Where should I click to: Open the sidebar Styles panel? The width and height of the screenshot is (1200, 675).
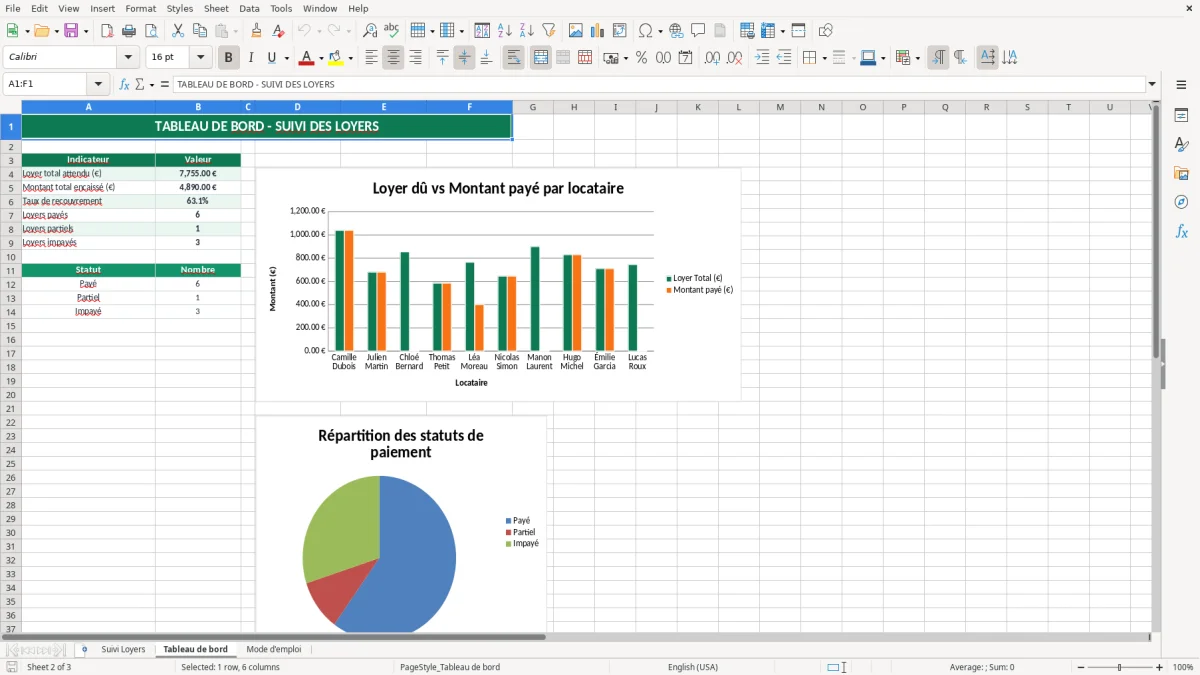1181,144
